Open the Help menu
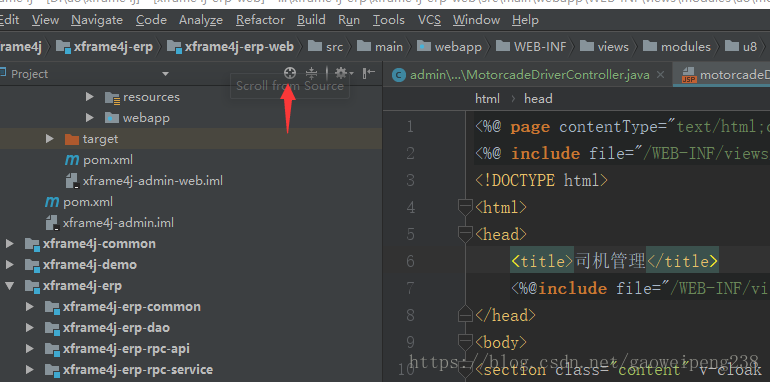 (x=525, y=20)
